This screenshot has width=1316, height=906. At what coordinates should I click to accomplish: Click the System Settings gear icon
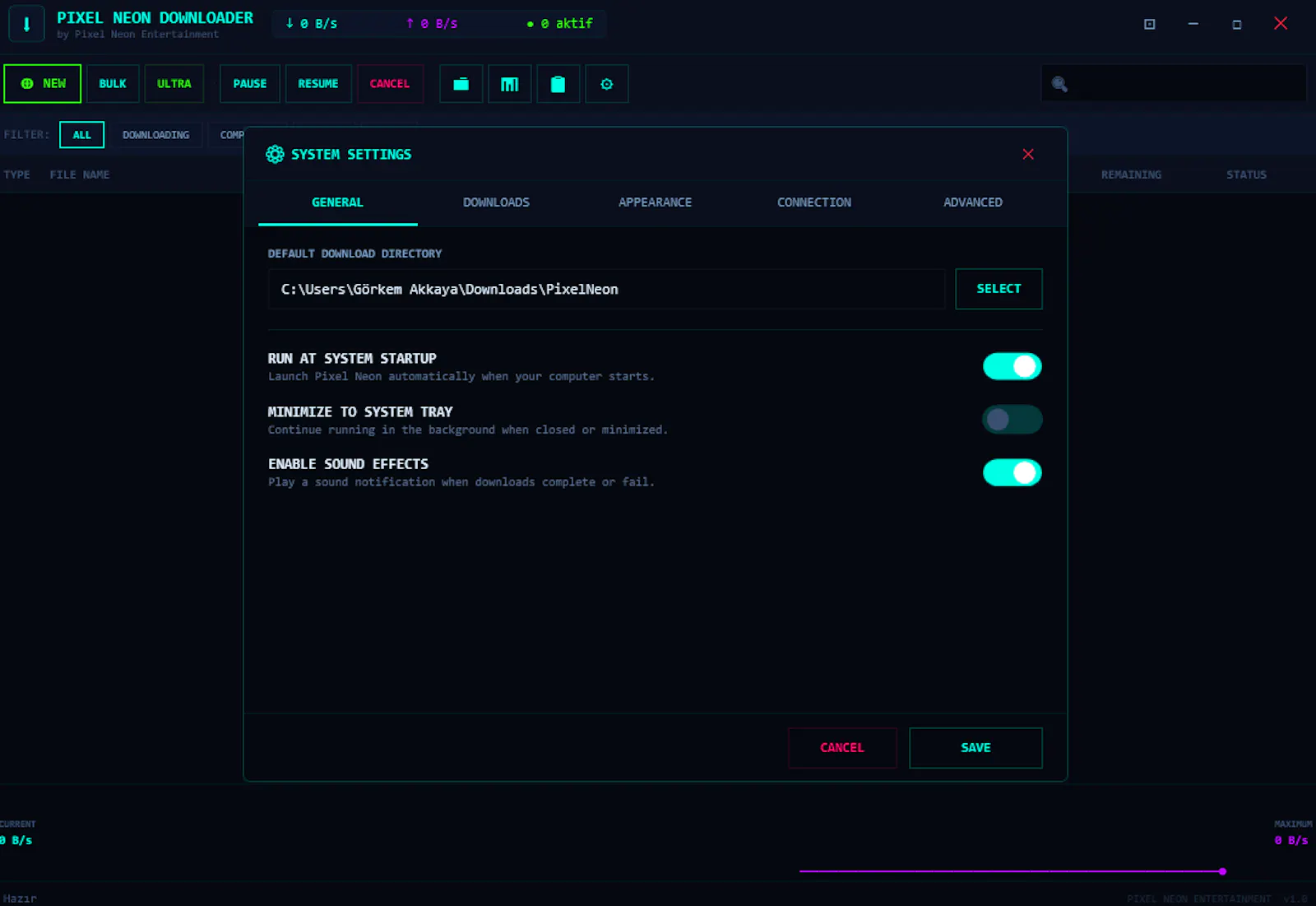click(275, 154)
